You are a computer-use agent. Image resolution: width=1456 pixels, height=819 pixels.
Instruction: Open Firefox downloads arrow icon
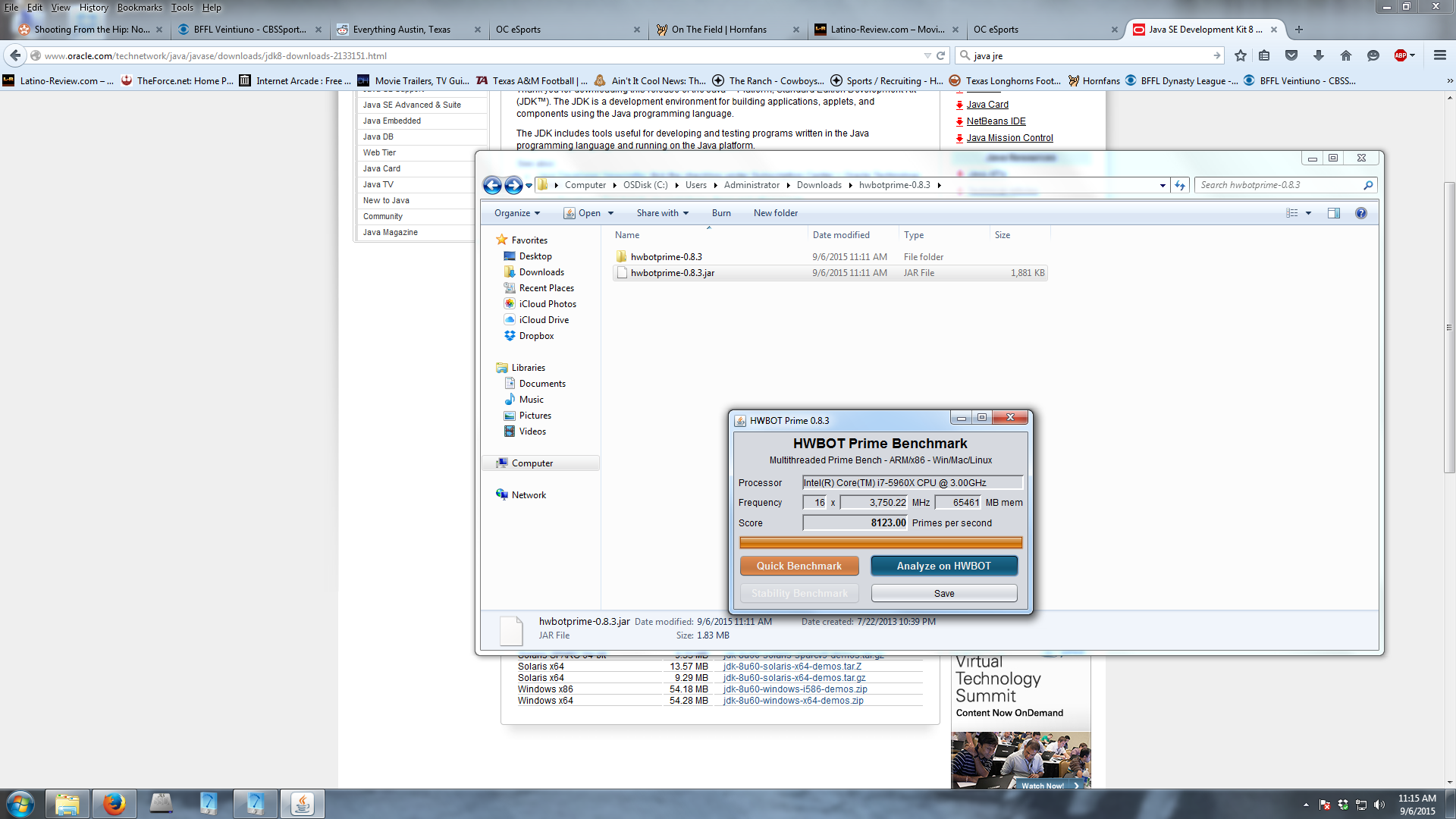[1319, 55]
